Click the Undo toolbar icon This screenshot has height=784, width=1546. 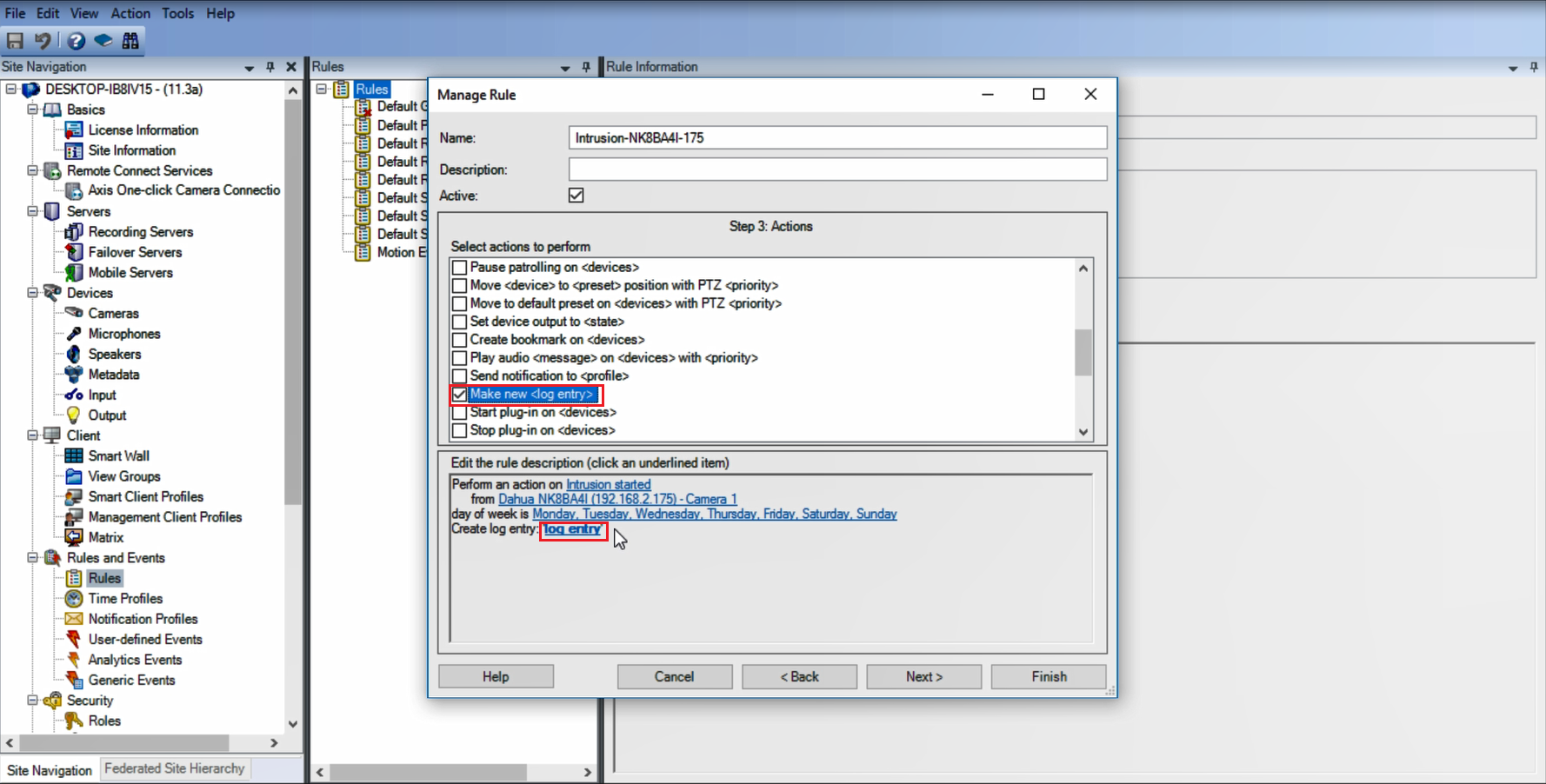43,40
